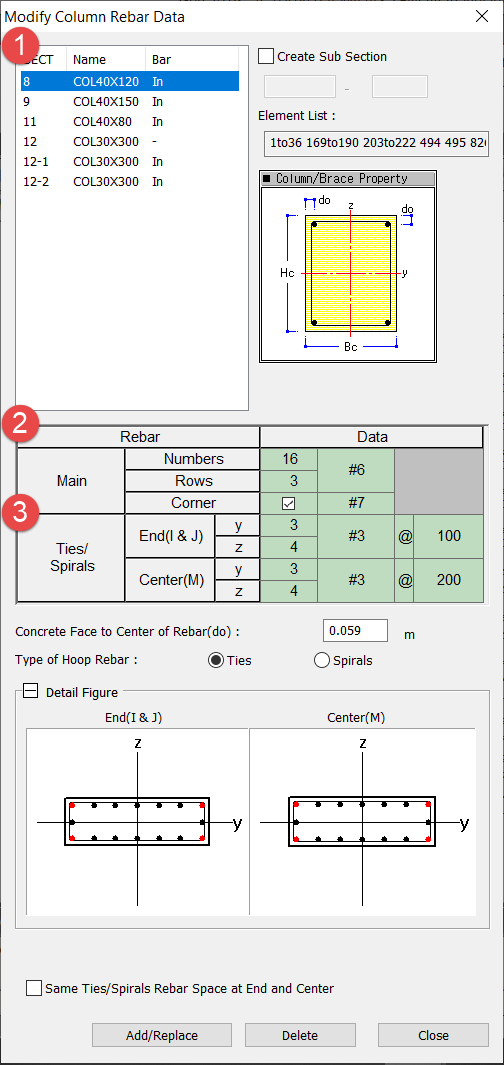Image resolution: width=504 pixels, height=1065 pixels.
Task: Open the #7 corner rebar size cell
Action: tap(356, 503)
